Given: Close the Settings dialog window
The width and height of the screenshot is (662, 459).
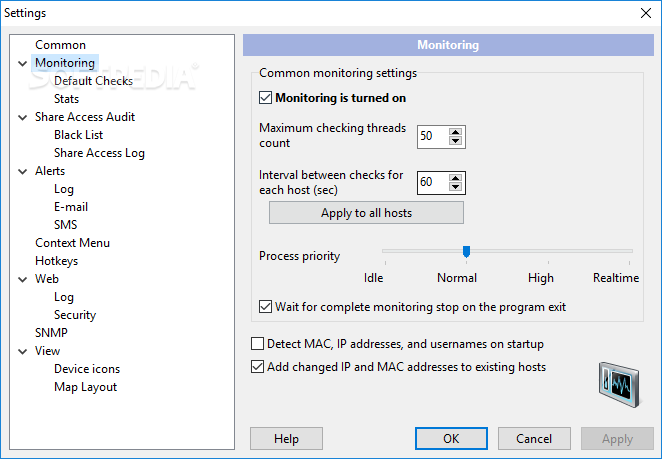Looking at the screenshot, I should tap(646, 13).
